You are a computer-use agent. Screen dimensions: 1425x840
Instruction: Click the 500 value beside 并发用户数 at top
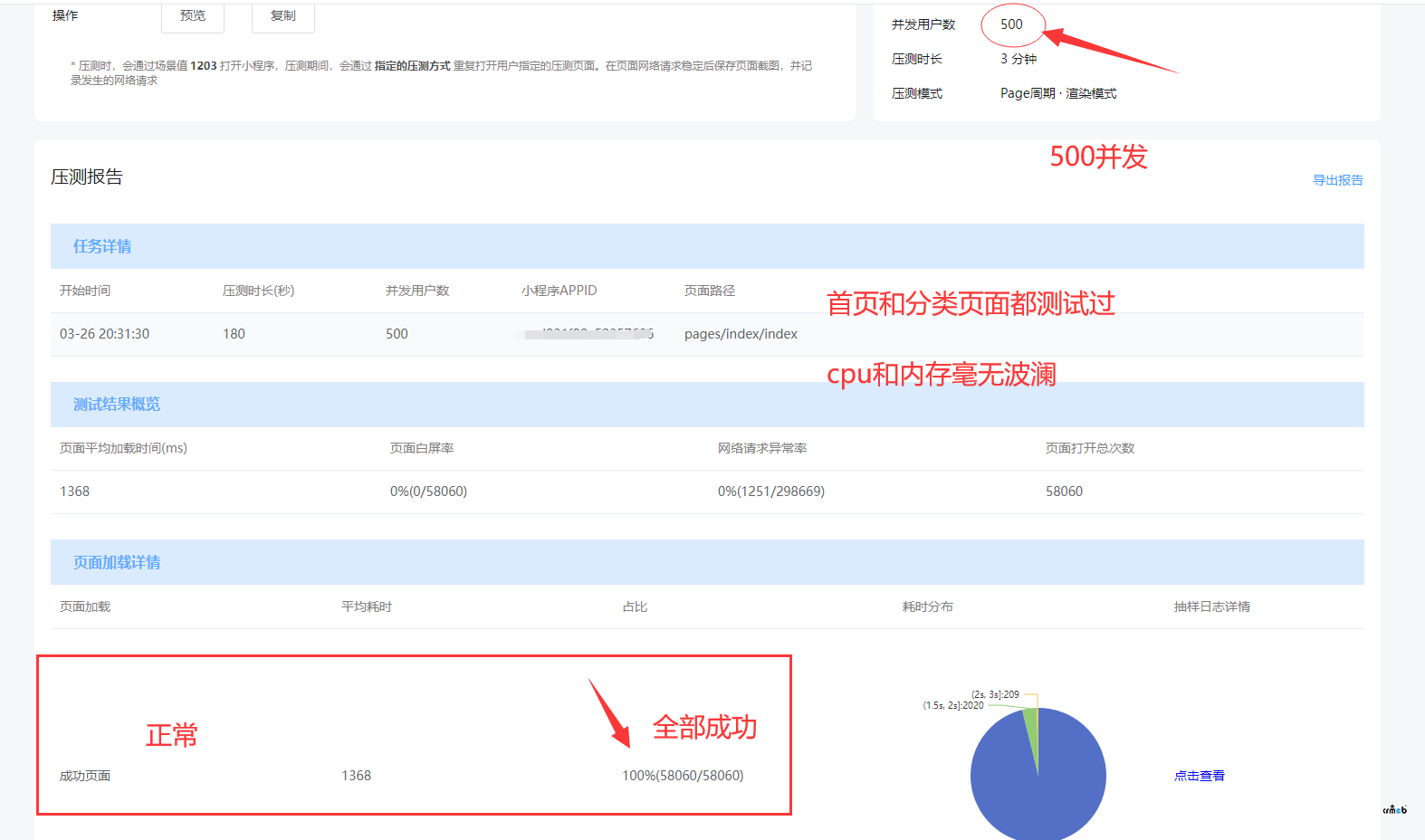click(x=1011, y=24)
